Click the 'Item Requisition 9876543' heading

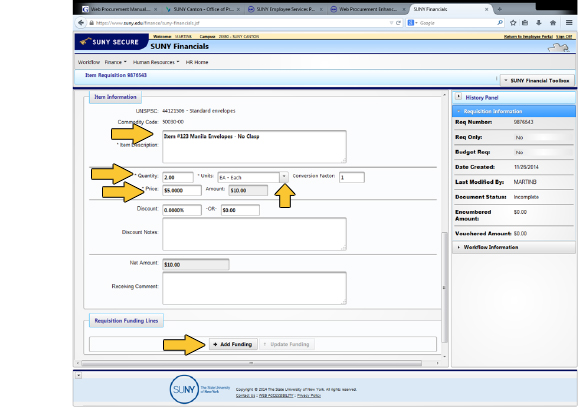tap(116, 75)
